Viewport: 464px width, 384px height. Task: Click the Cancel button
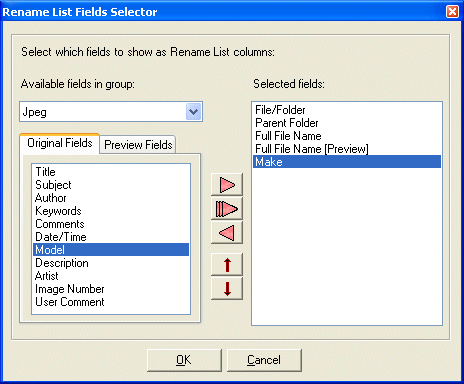point(264,360)
